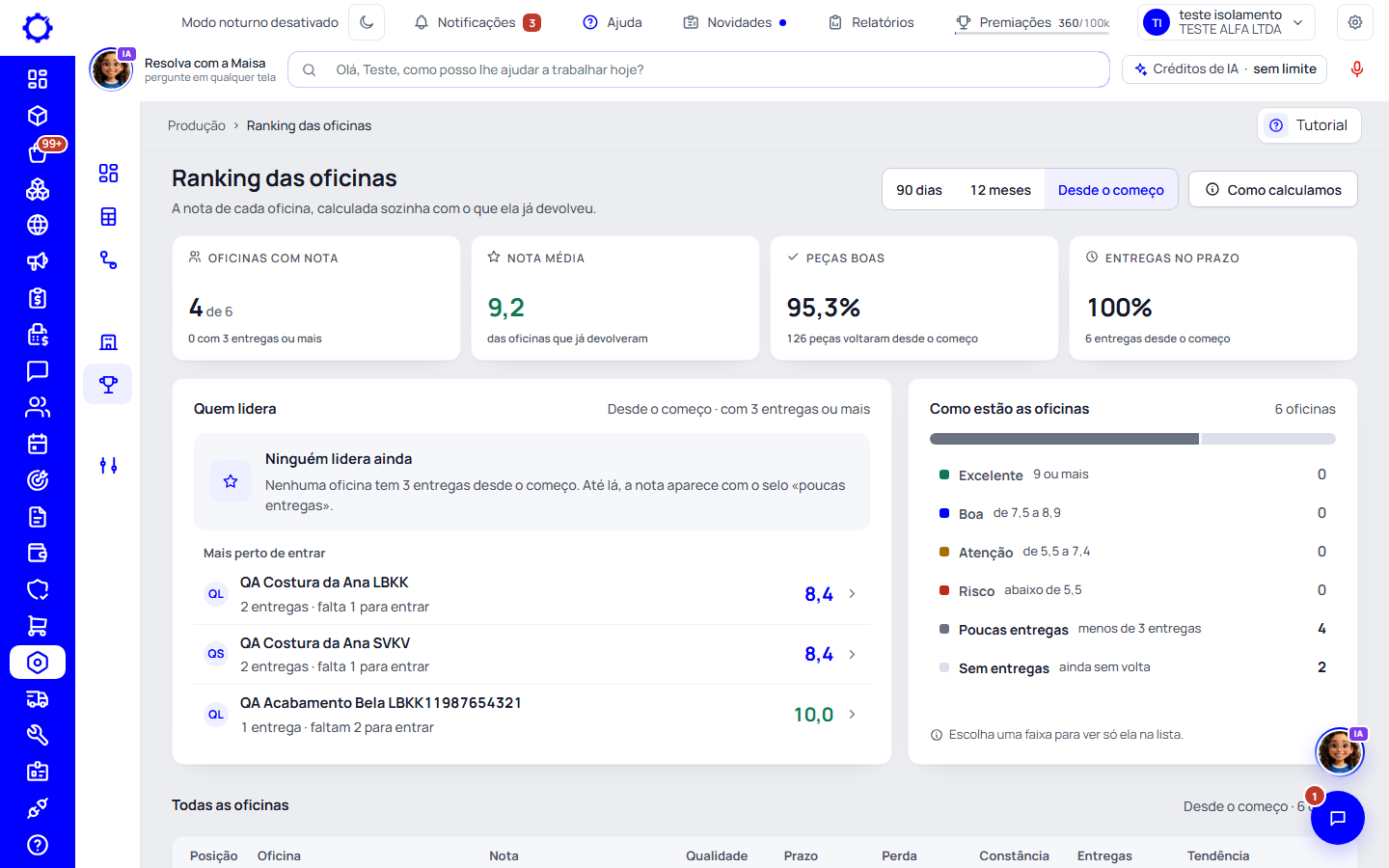Open the shopping cart icon in sidebar
The image size is (1389, 868).
[38, 626]
